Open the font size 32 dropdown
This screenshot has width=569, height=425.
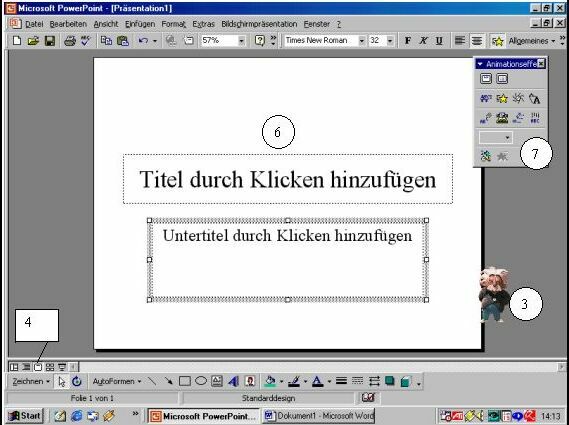(x=390, y=41)
